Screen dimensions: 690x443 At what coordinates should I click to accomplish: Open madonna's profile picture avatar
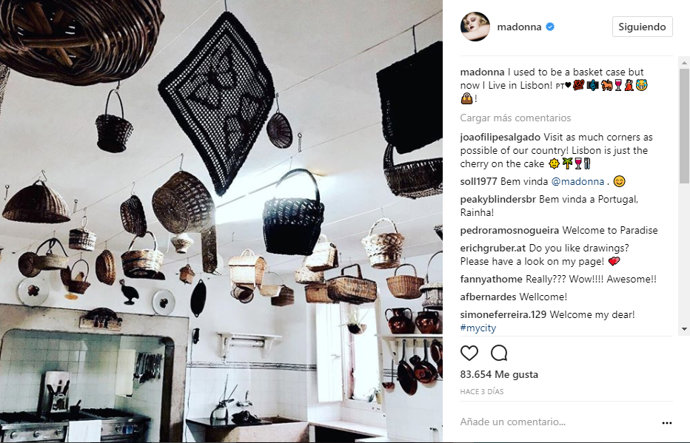pyautogui.click(x=475, y=27)
